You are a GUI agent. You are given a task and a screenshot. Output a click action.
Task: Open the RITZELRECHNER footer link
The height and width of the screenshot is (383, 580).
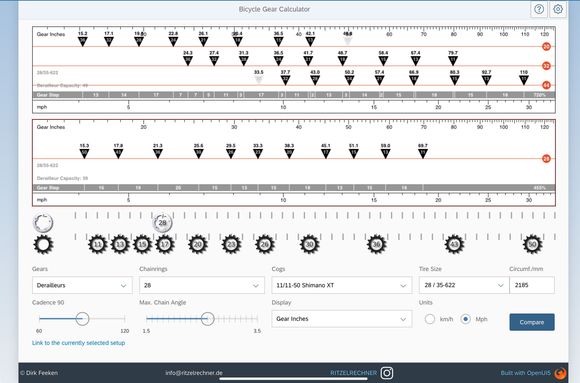click(x=353, y=373)
